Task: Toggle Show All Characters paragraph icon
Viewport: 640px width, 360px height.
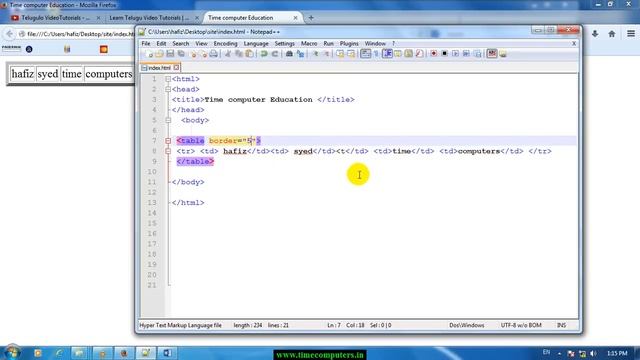Action: point(376,54)
